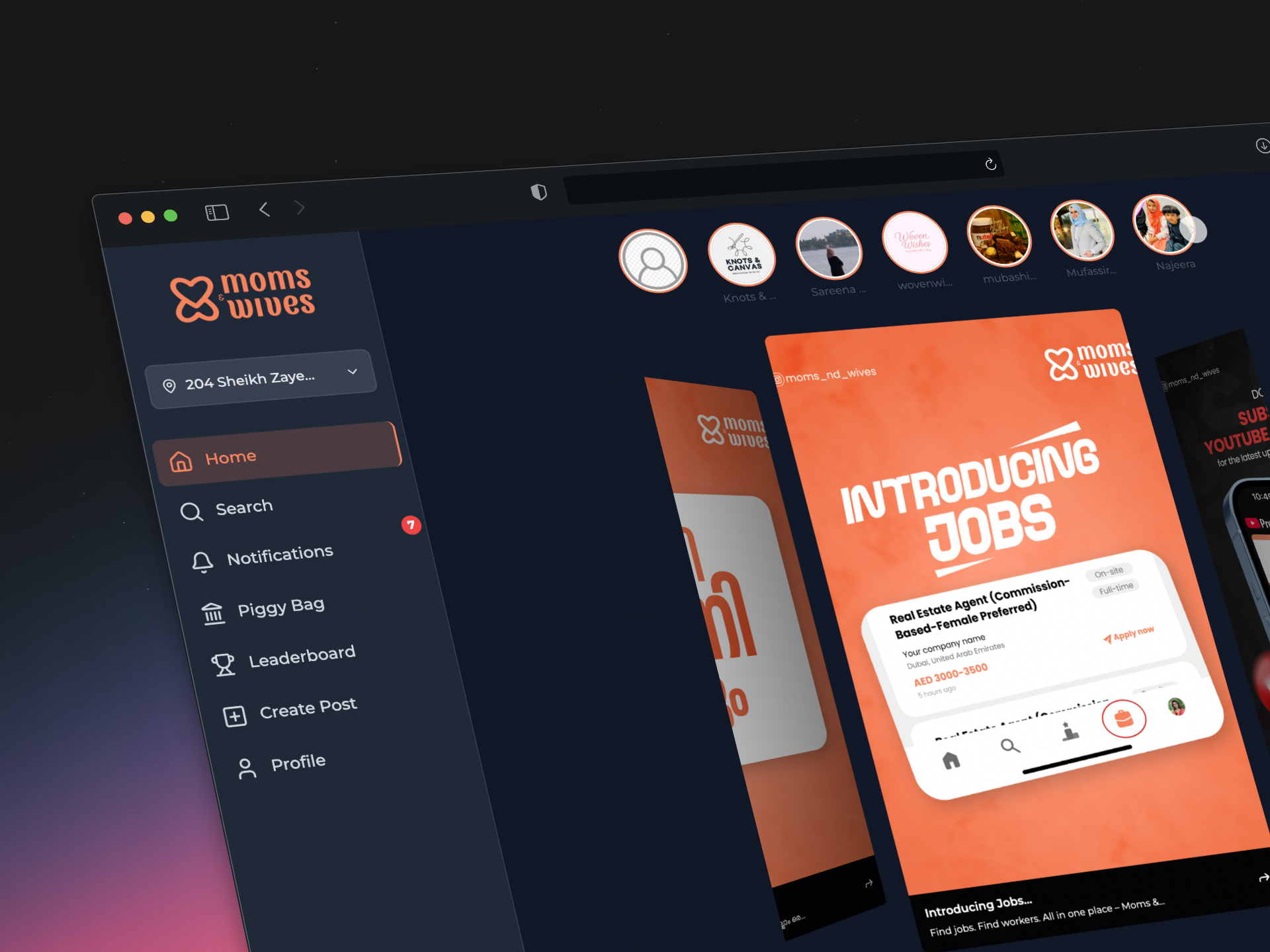Screen dimensions: 1270x952
Task: Click the moms & wives logo
Action: (243, 295)
